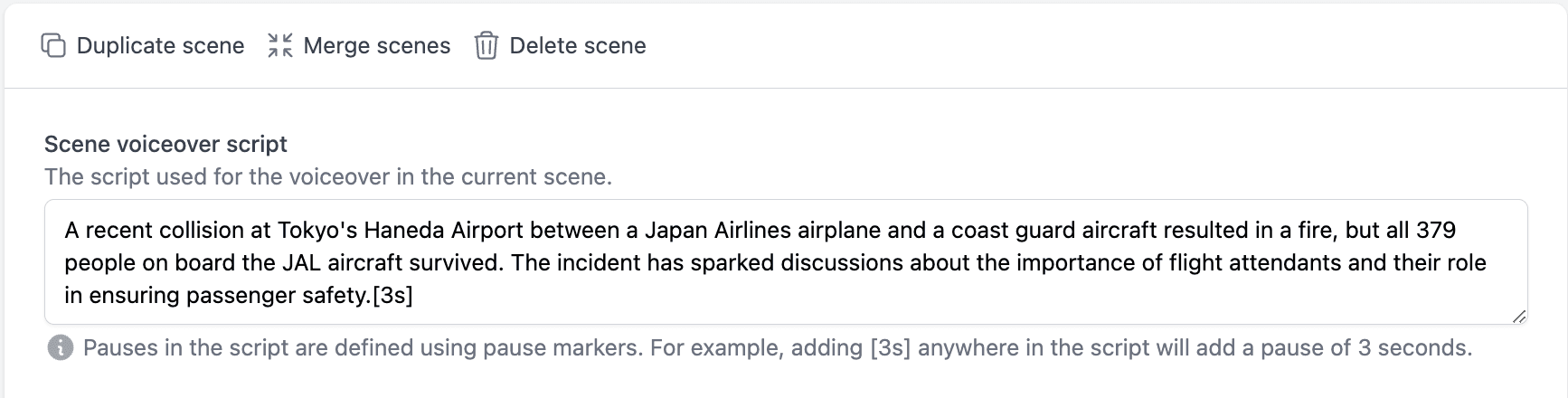The width and height of the screenshot is (1568, 398).
Task: Select the Duplicate scene label
Action: [160, 45]
